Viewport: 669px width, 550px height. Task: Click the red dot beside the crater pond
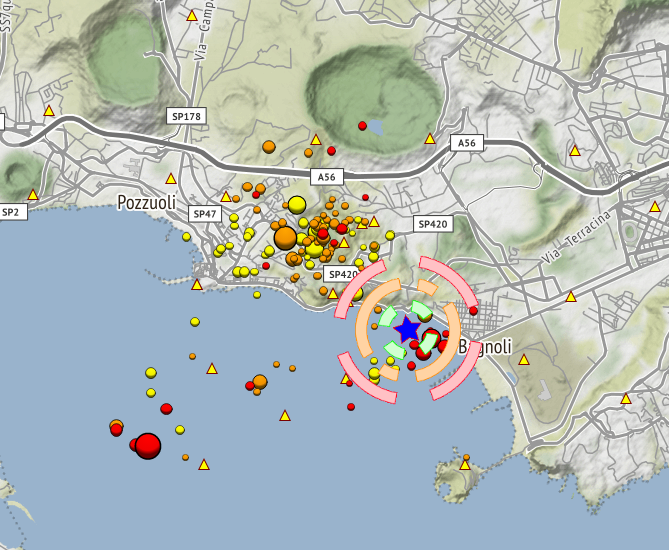(363, 126)
